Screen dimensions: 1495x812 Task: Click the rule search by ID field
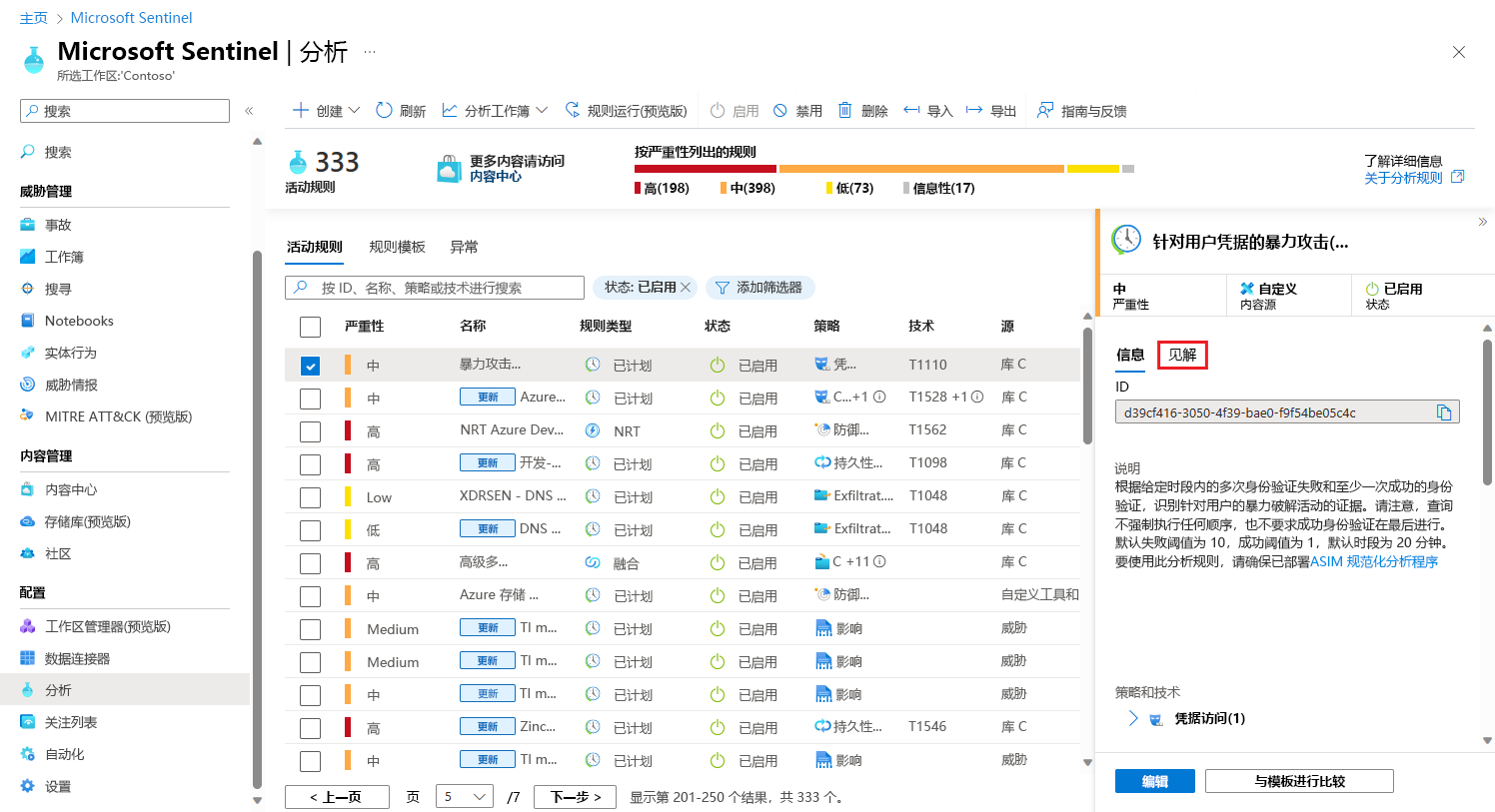435,288
